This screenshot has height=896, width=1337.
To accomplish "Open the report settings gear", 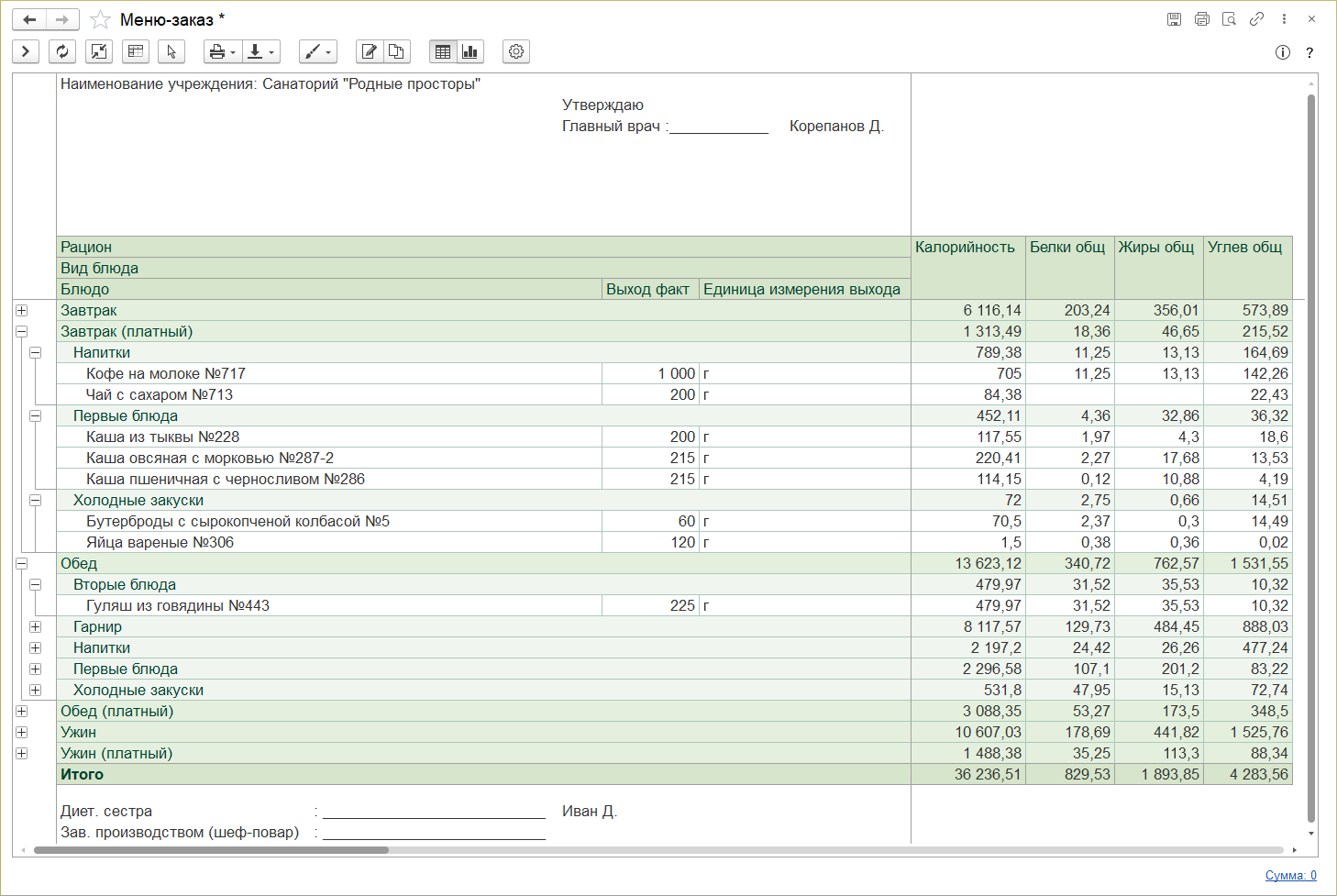I will 516,51.
